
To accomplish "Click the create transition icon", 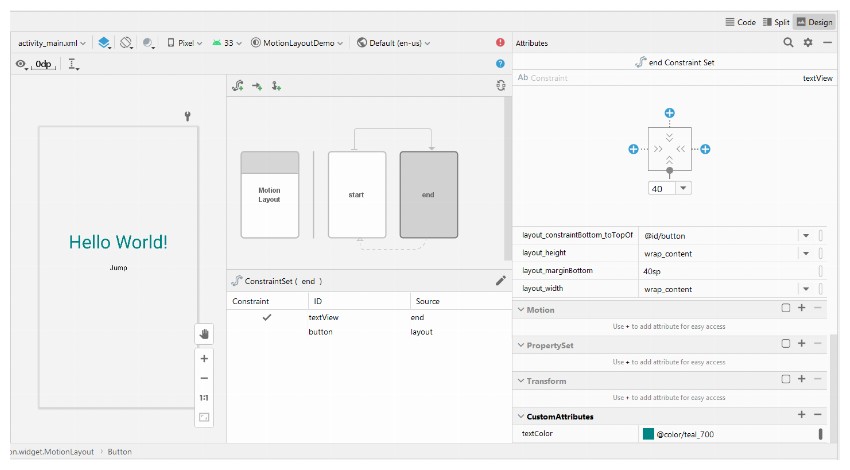I will [257, 86].
